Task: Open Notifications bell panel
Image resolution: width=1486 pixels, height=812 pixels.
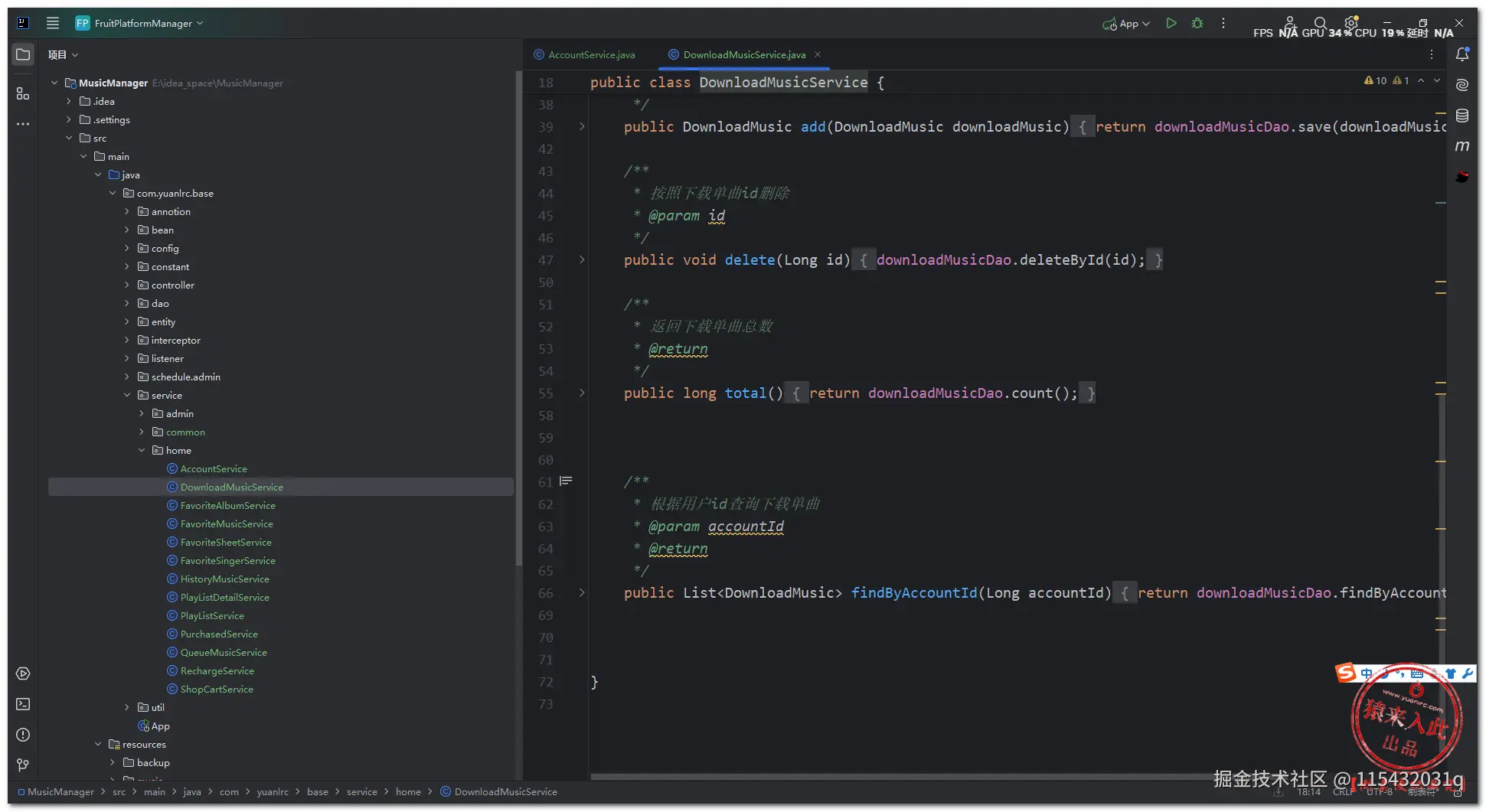Action: click(1462, 54)
